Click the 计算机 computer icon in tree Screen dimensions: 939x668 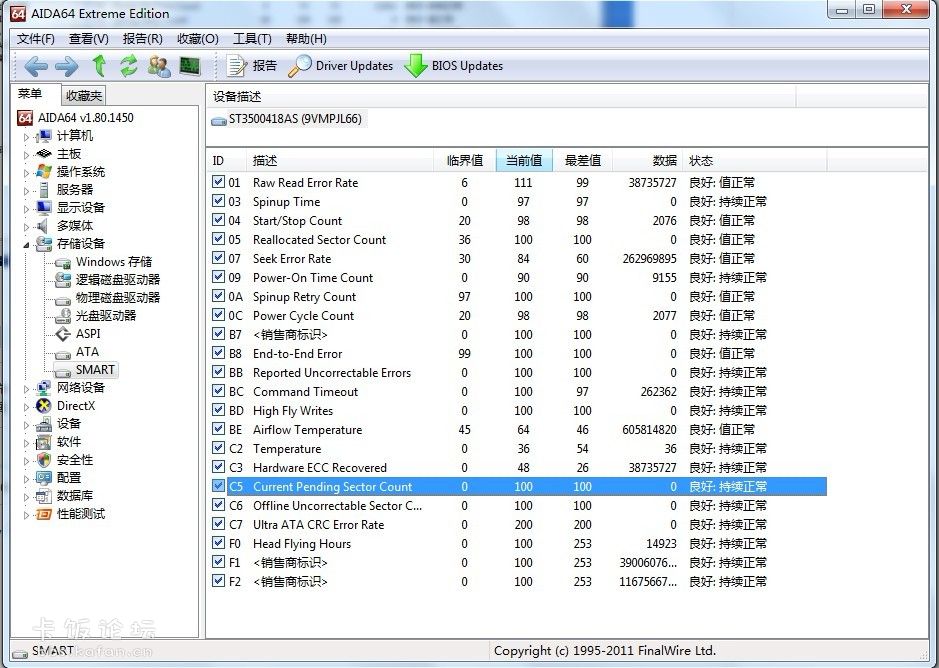[44, 136]
